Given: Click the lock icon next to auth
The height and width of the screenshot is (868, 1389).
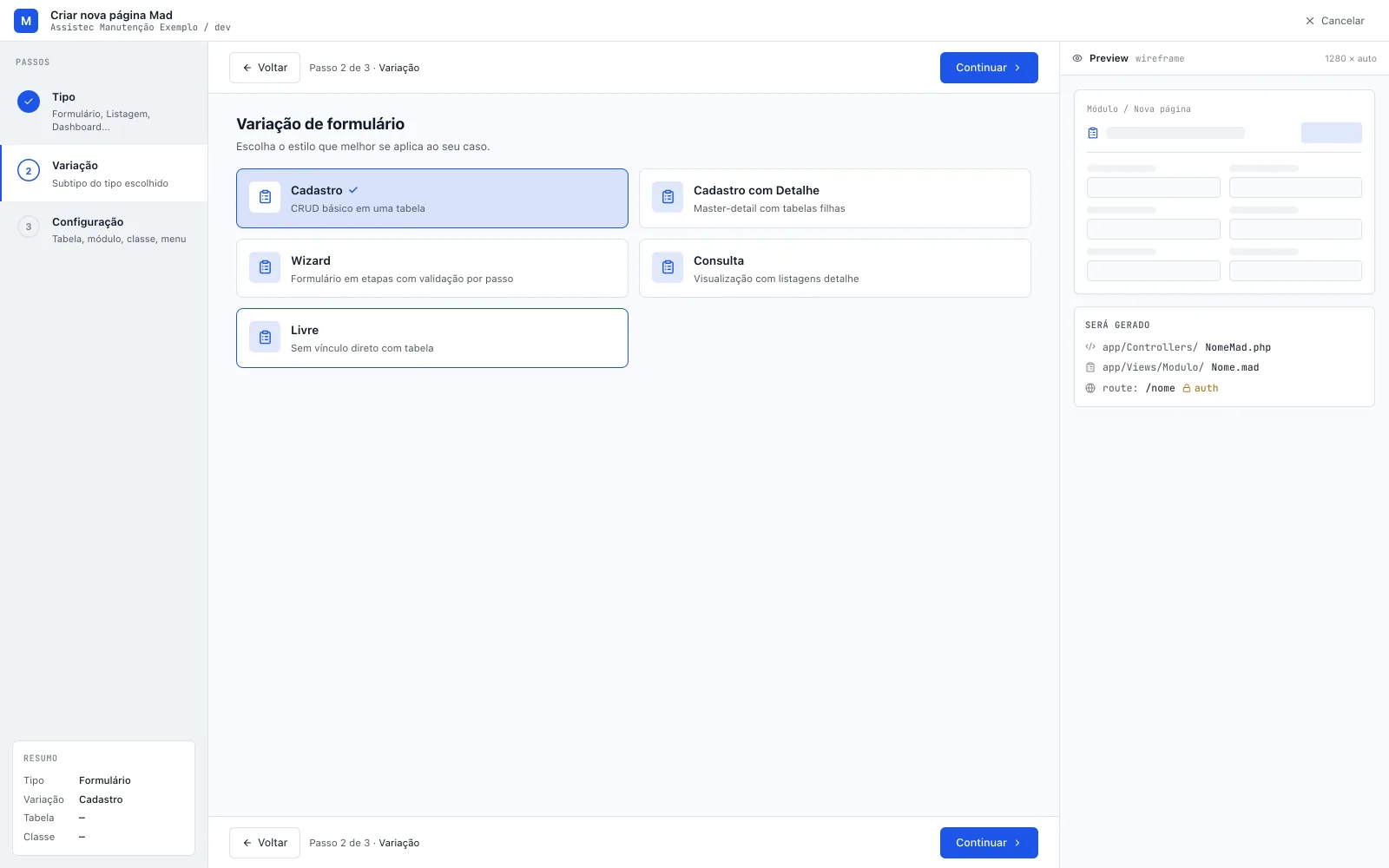Looking at the screenshot, I should (1187, 388).
